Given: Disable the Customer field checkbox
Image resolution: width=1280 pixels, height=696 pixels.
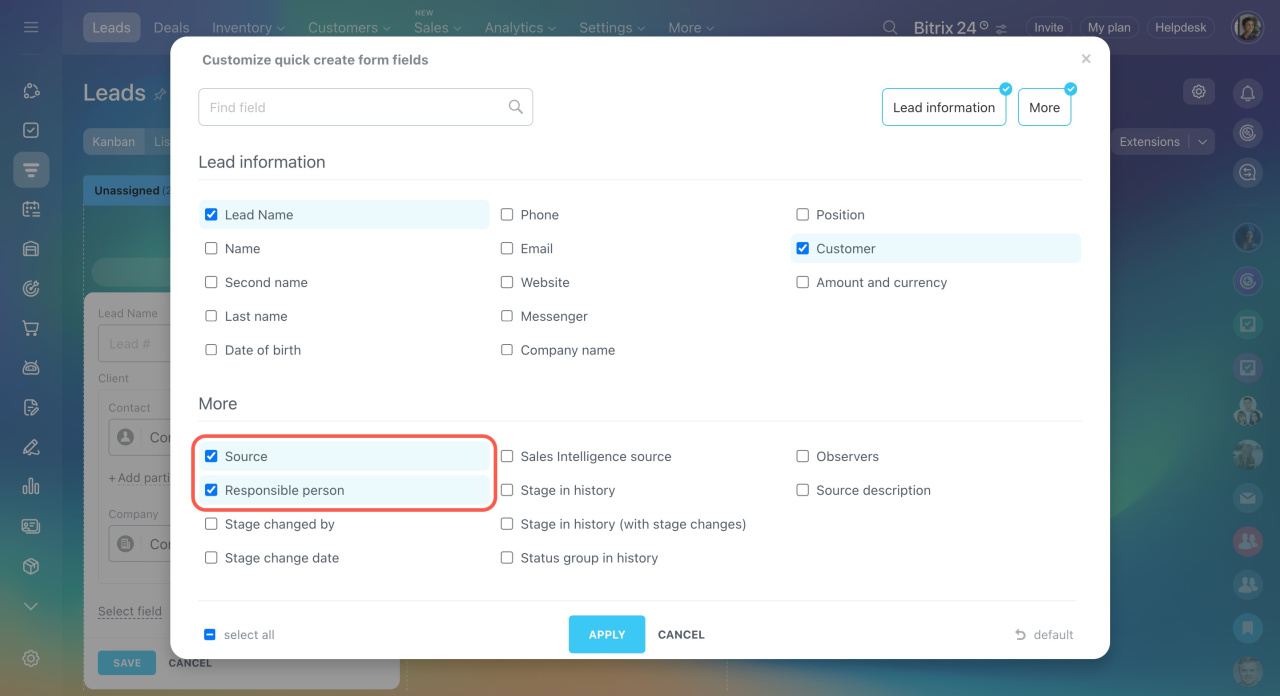Looking at the screenshot, I should (803, 249).
